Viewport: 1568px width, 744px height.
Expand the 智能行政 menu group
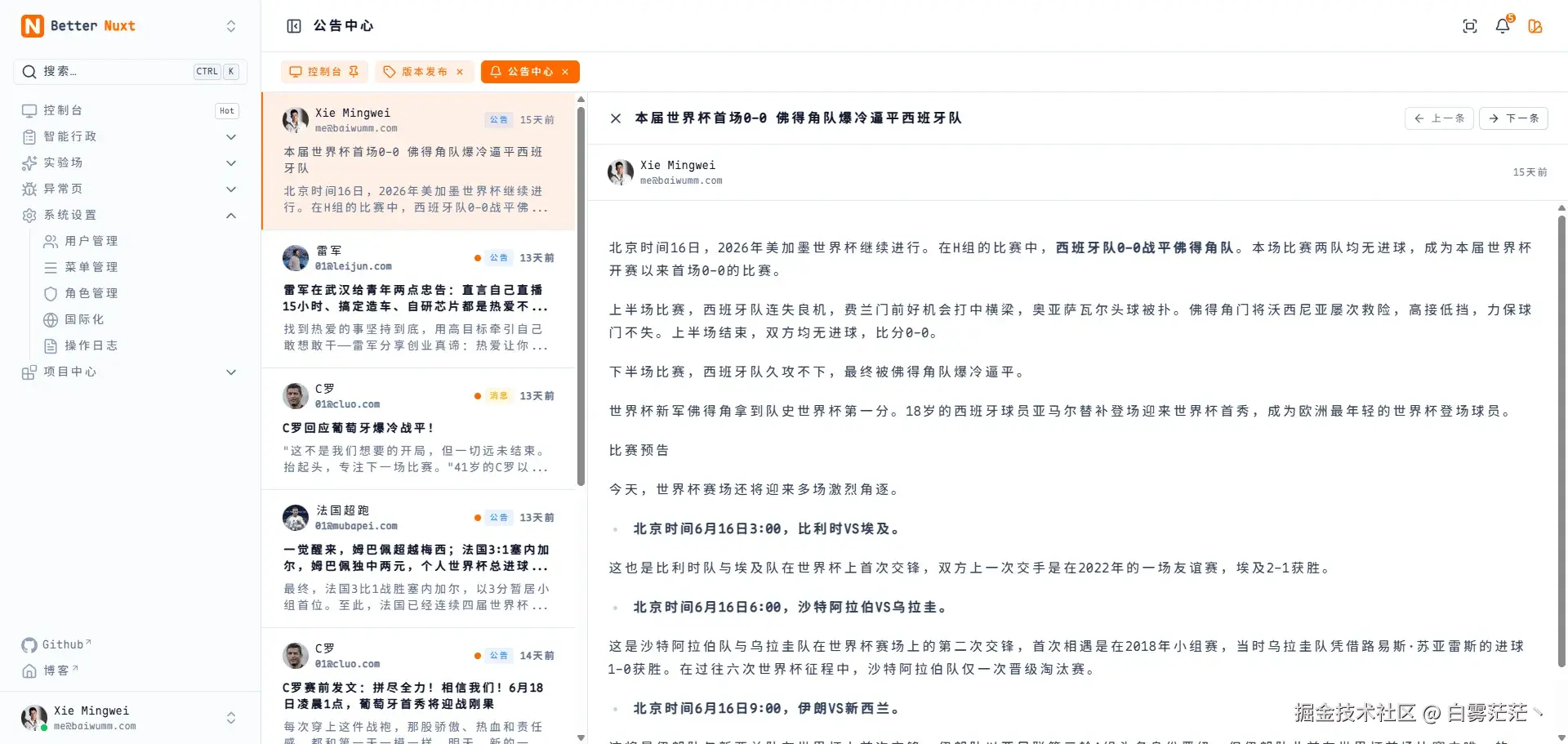pyautogui.click(x=131, y=136)
